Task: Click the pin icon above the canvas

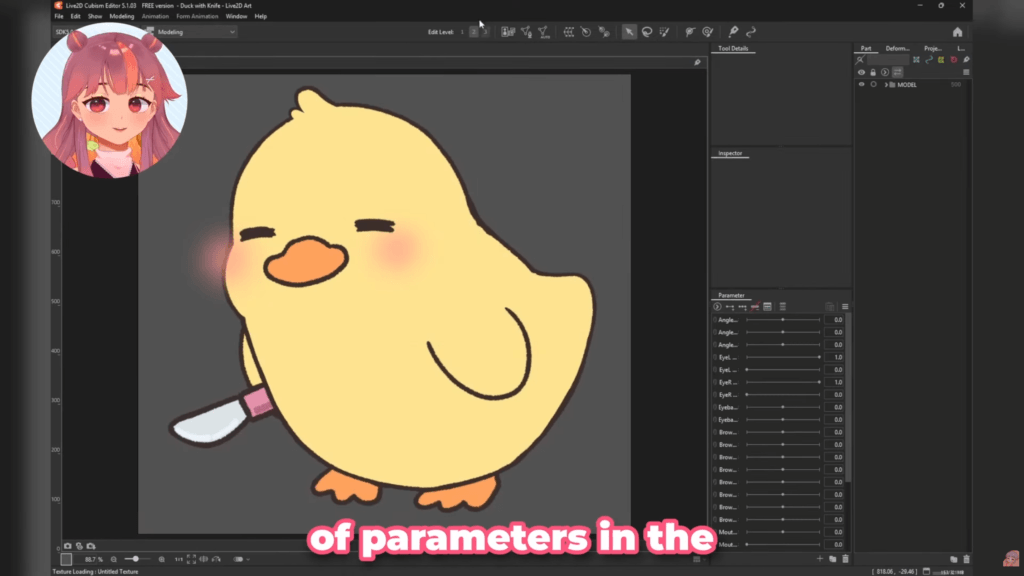Action: [697, 62]
